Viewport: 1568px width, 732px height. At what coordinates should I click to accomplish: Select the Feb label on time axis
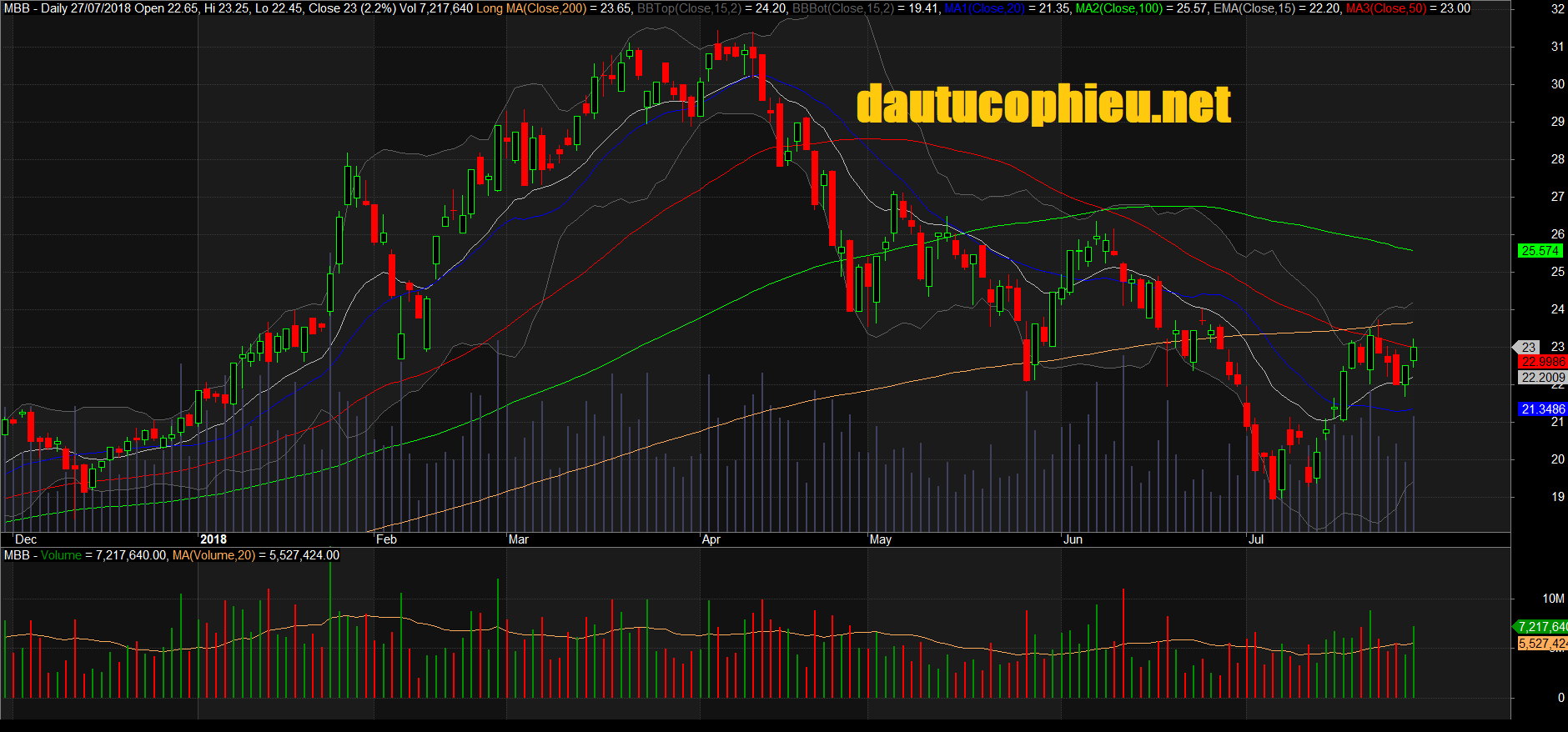click(x=386, y=539)
